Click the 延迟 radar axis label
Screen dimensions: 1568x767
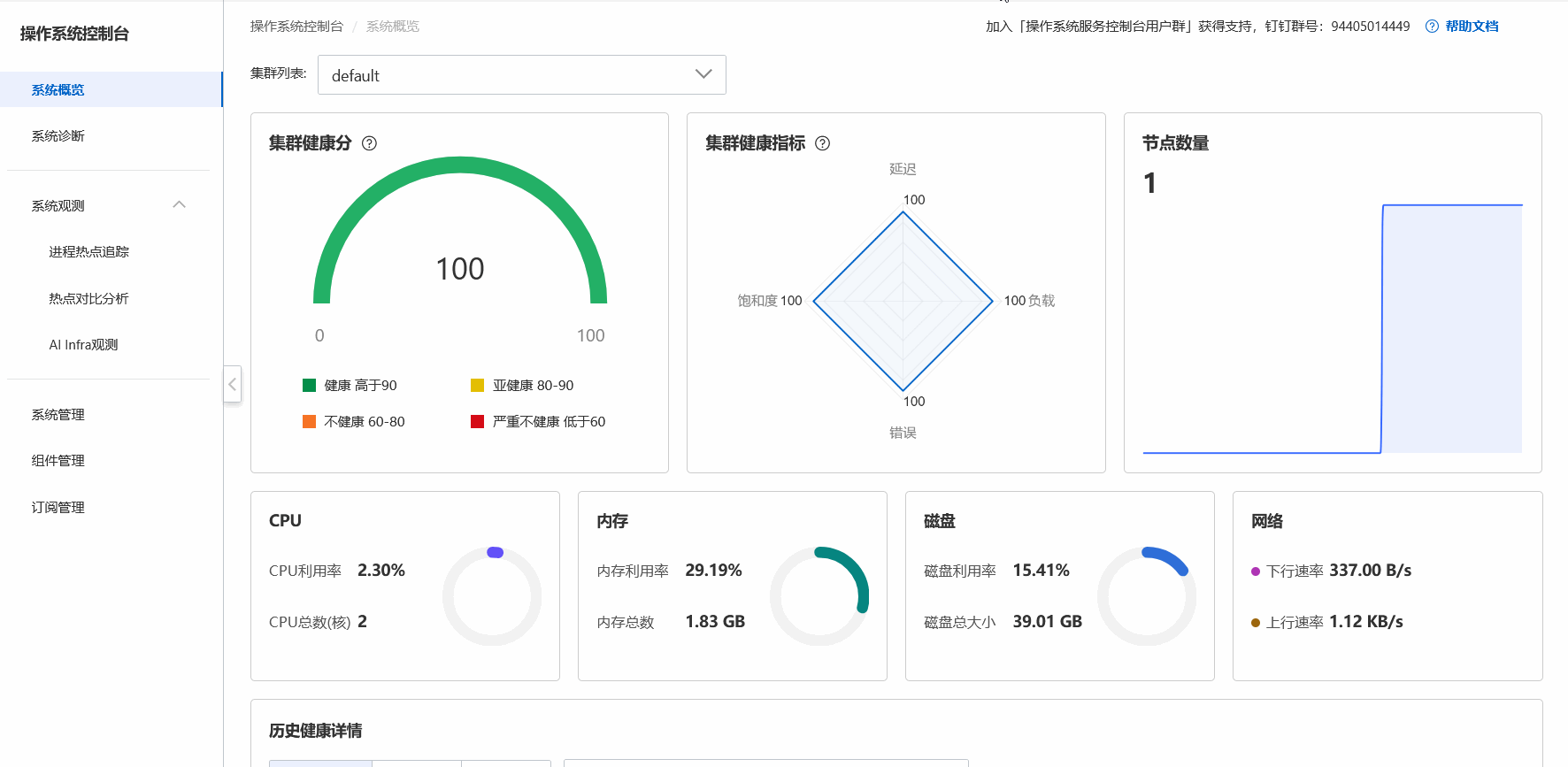tap(903, 169)
